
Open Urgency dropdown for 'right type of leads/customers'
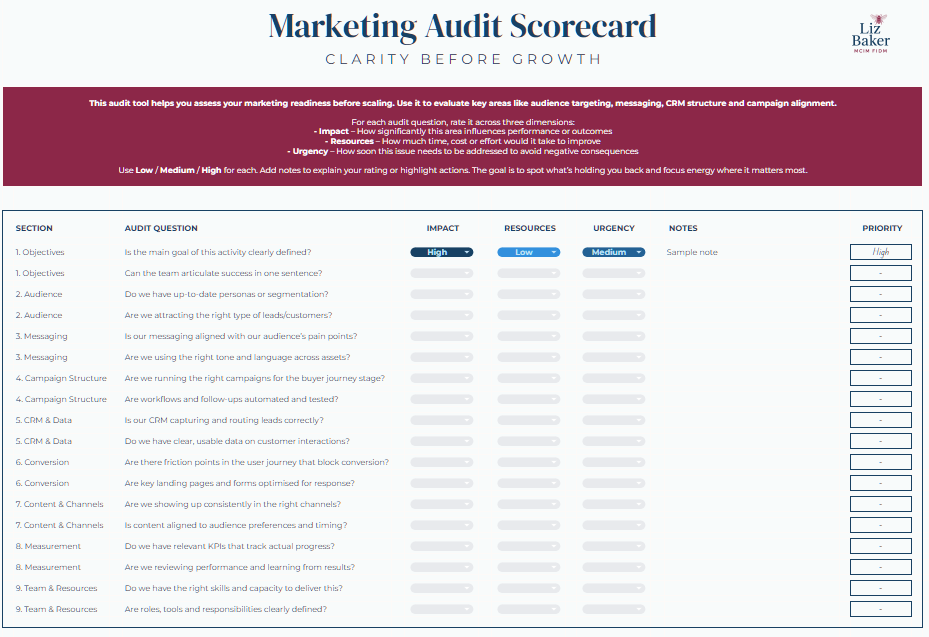(614, 315)
